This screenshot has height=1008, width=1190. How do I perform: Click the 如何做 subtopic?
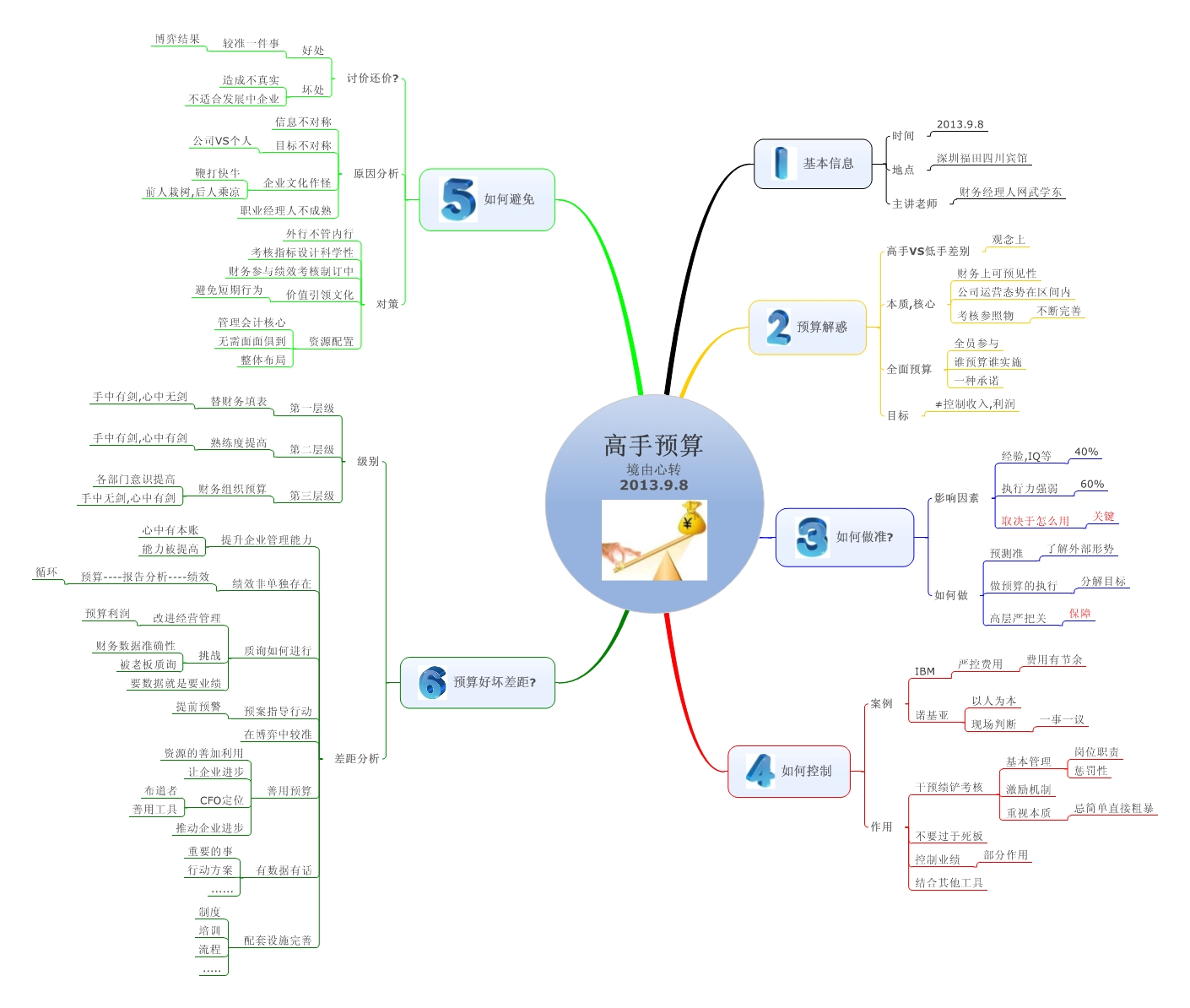pyautogui.click(x=951, y=595)
